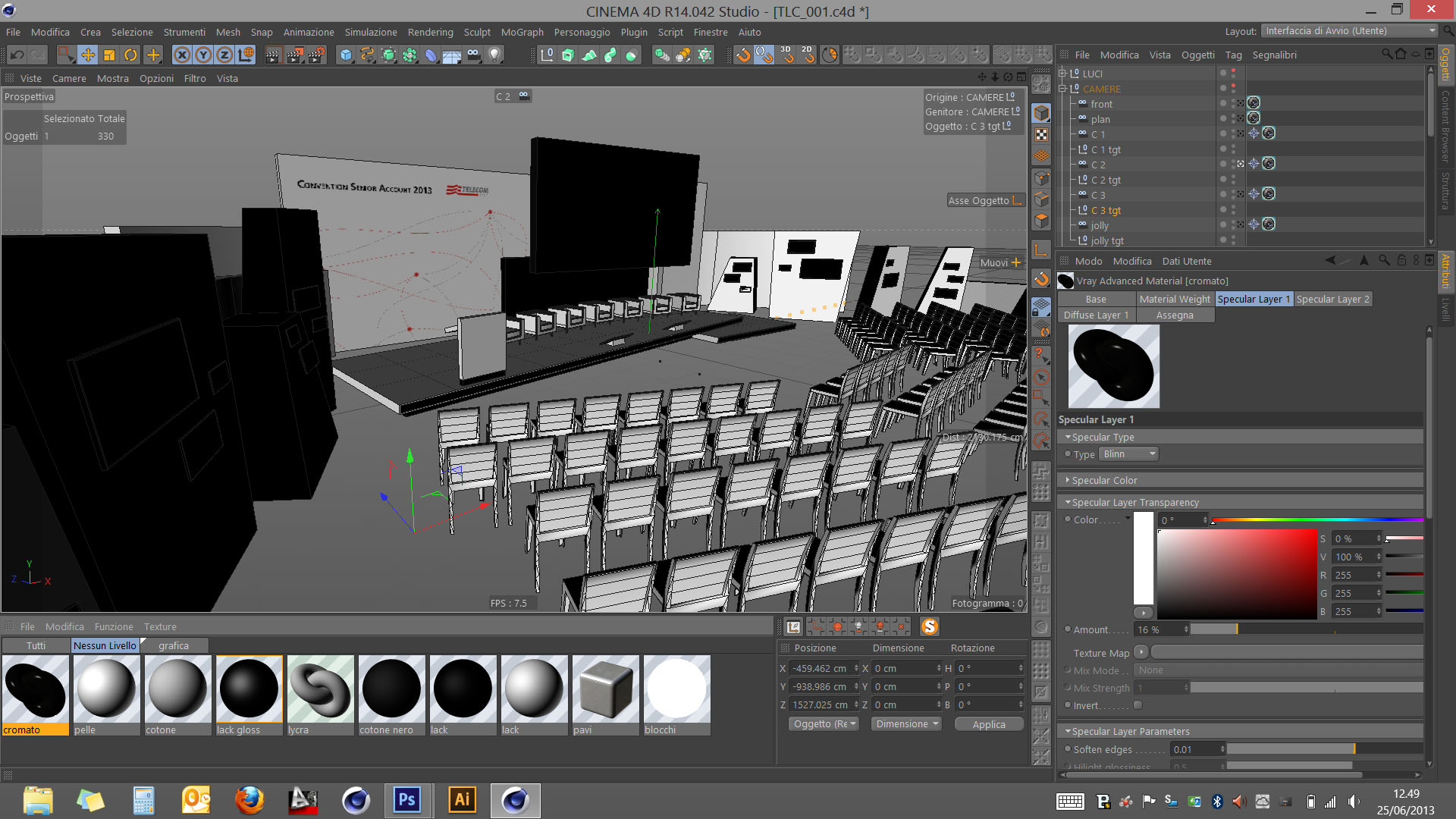Open render settings clapperboard with gear
1456x819 pixels.
[317, 55]
